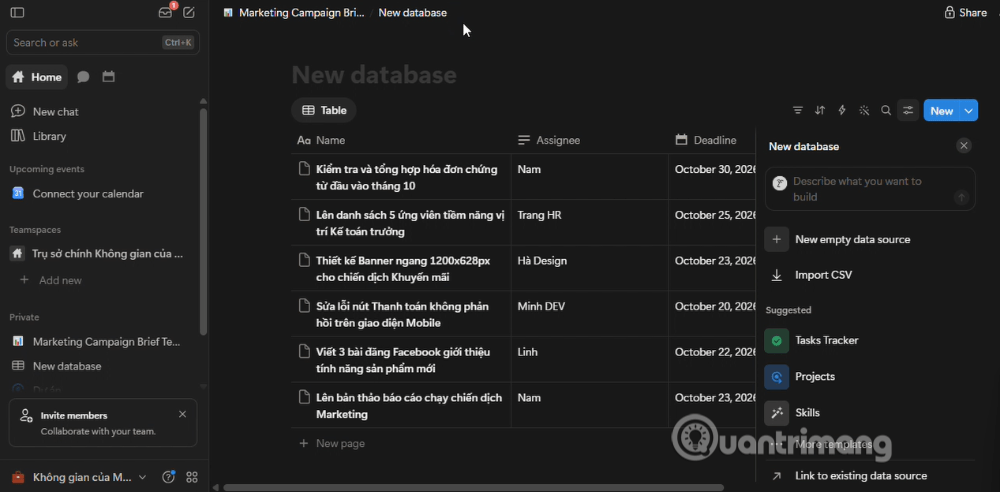The width and height of the screenshot is (1000, 492).
Task: Click Invite members in sidebar card
Action: point(74,415)
